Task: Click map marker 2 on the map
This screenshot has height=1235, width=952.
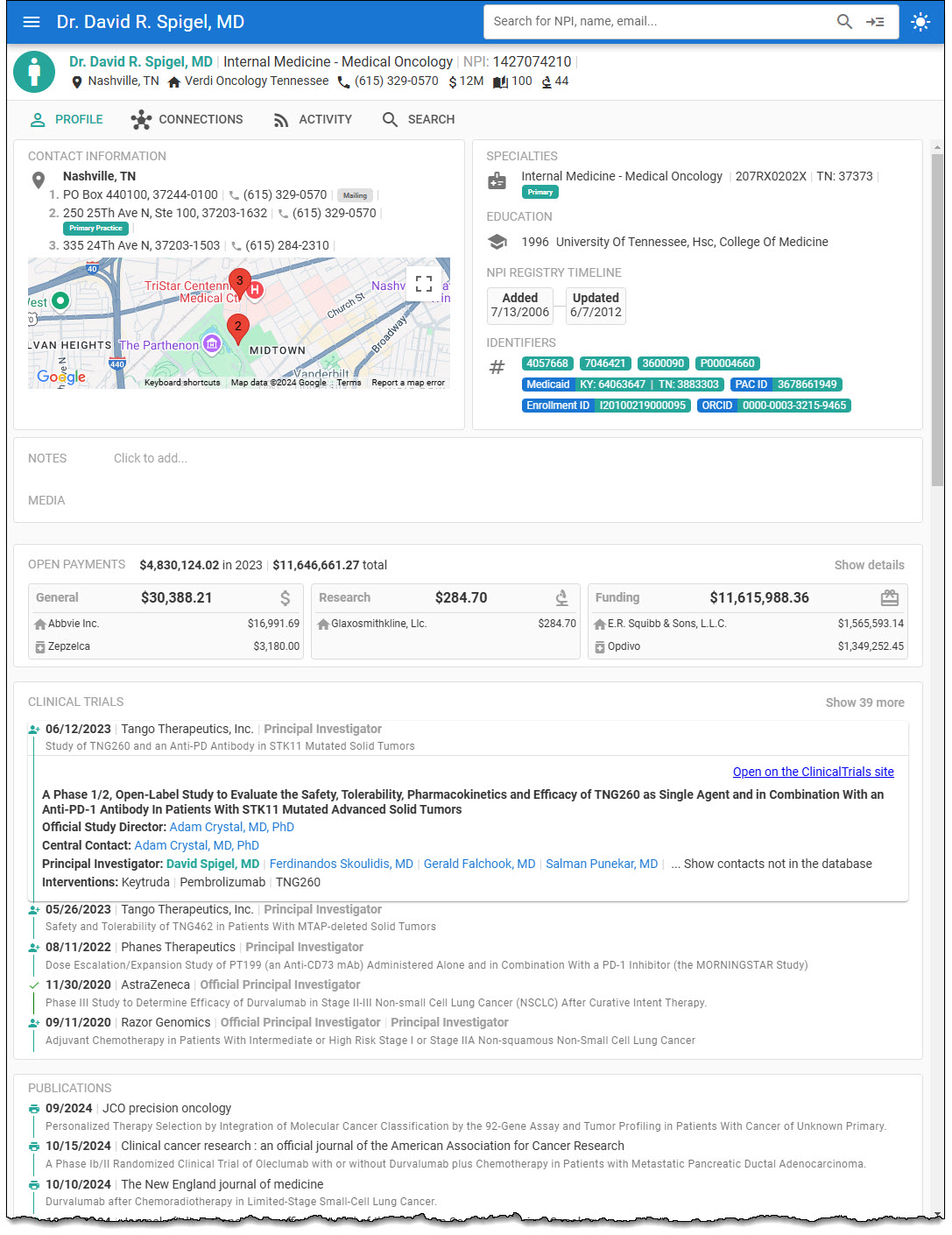Action: (x=237, y=328)
